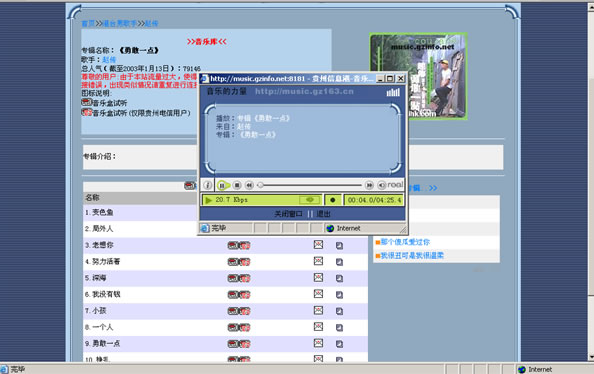Open the page icon for song 7 小孩
The width and height of the screenshot is (594, 374).
pos(339,311)
